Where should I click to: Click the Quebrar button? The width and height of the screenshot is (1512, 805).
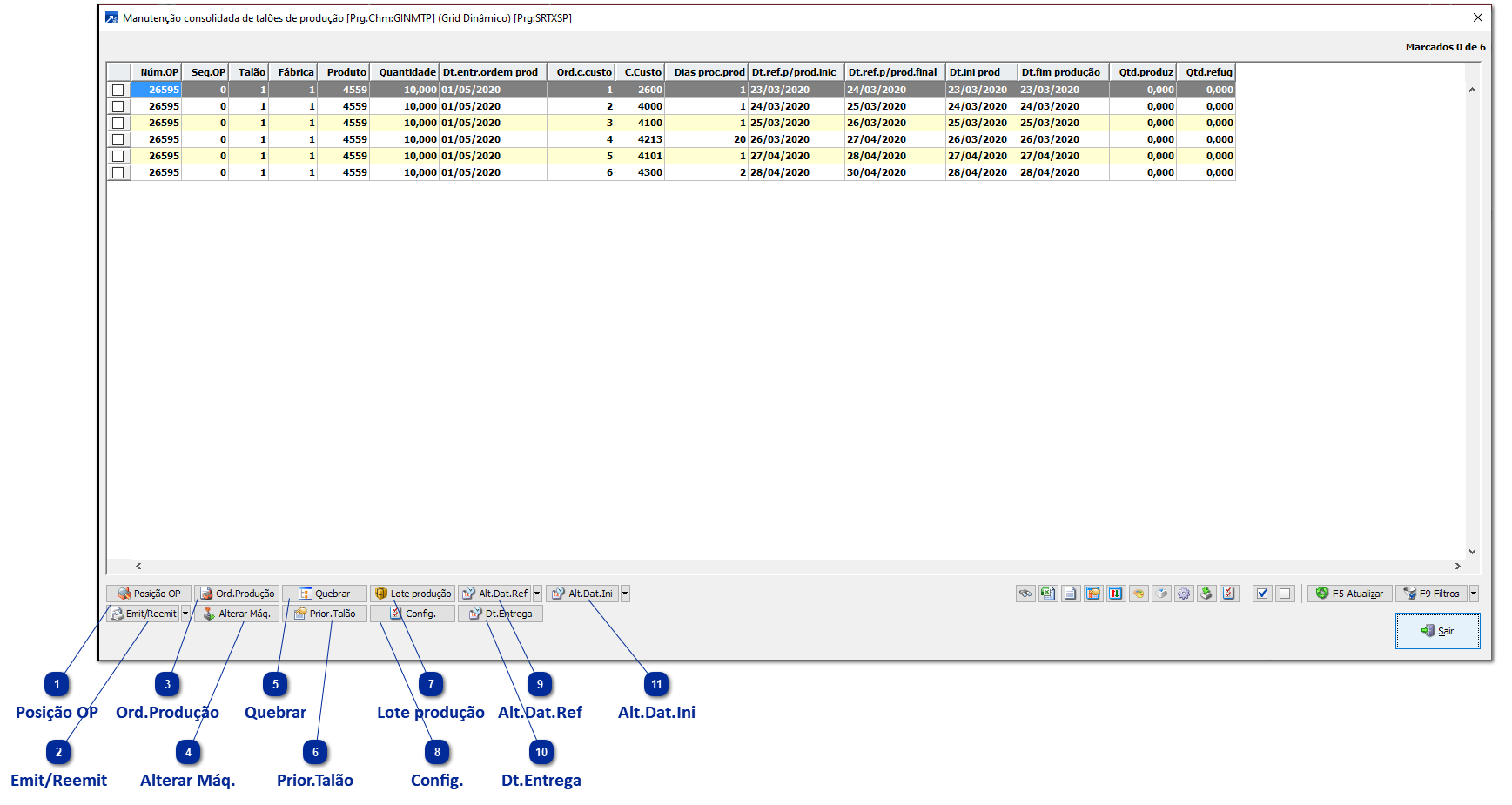click(x=325, y=594)
